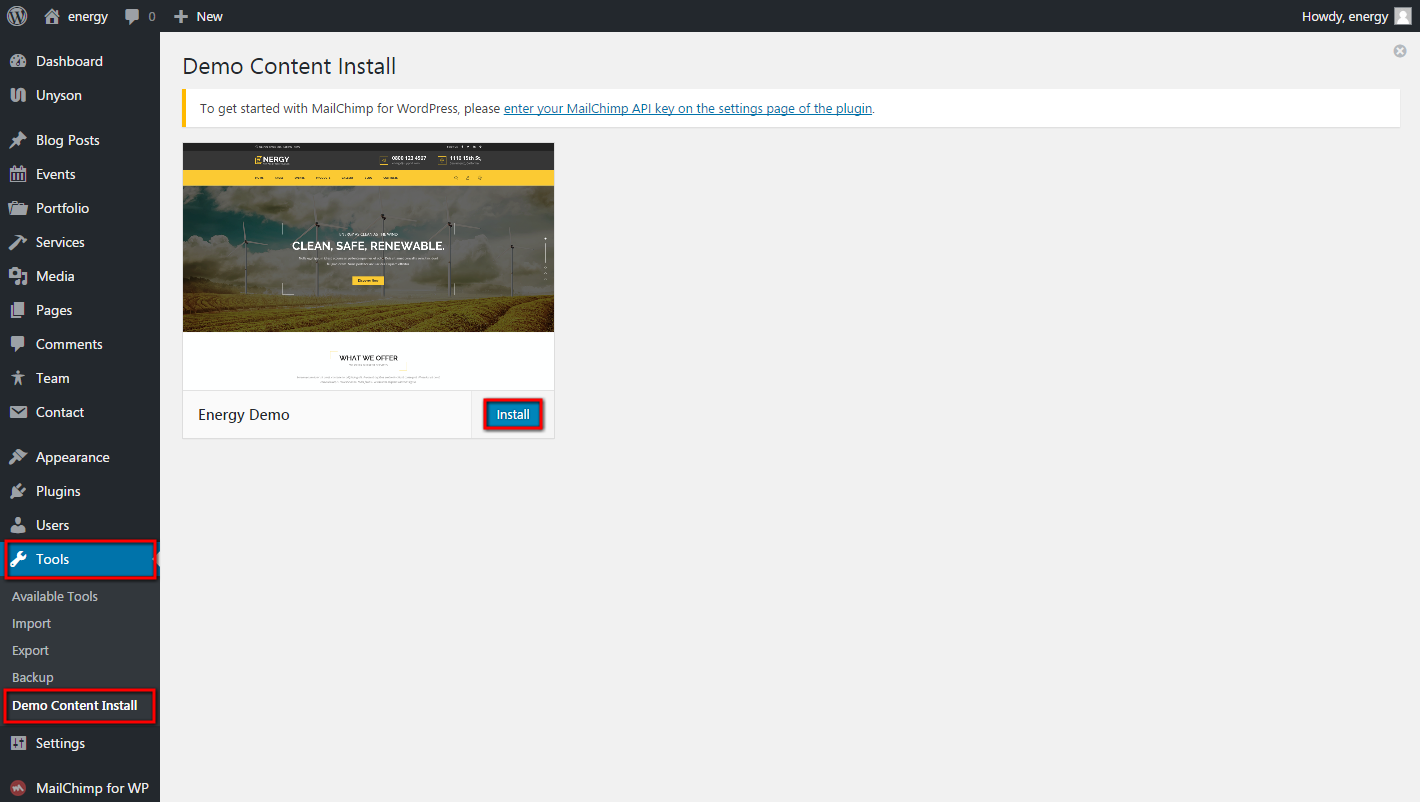Install the Energy Demo content
This screenshot has width=1420, height=802.
click(513, 415)
